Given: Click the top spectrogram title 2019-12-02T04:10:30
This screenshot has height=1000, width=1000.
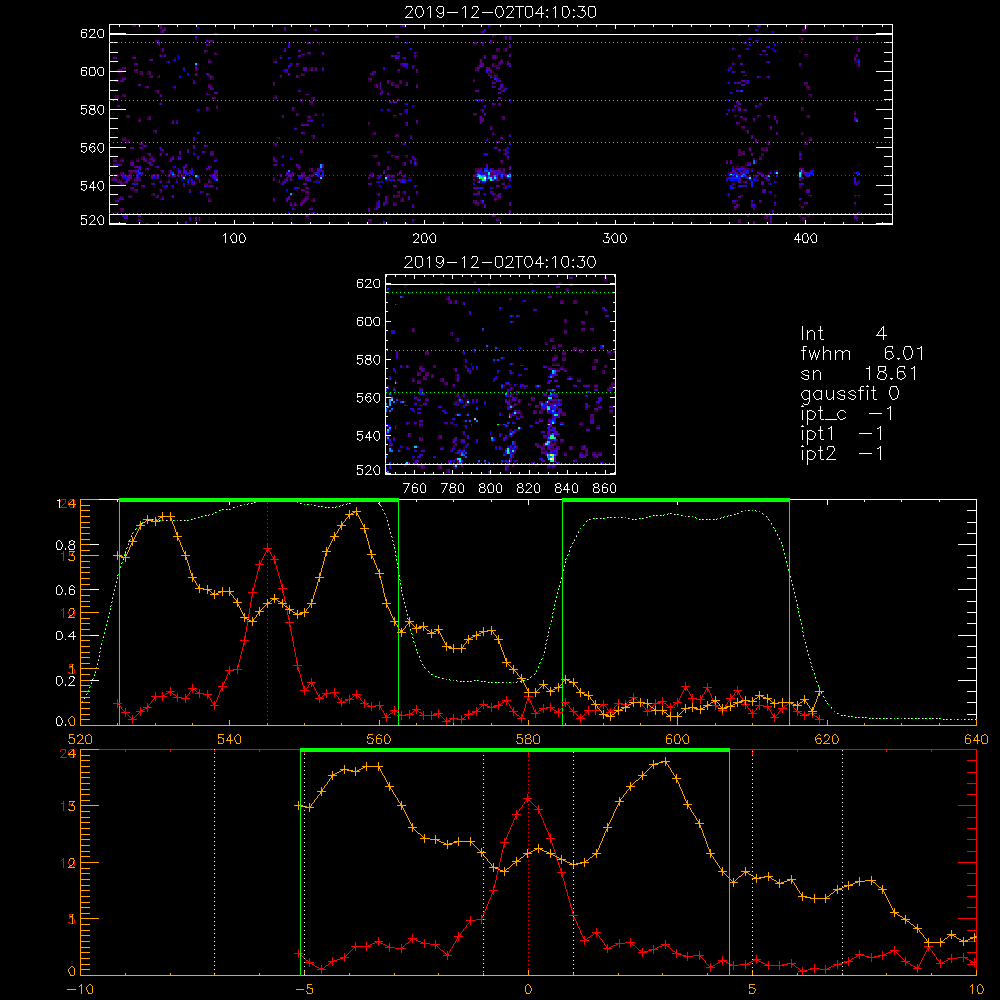Looking at the screenshot, I should click(x=501, y=12).
